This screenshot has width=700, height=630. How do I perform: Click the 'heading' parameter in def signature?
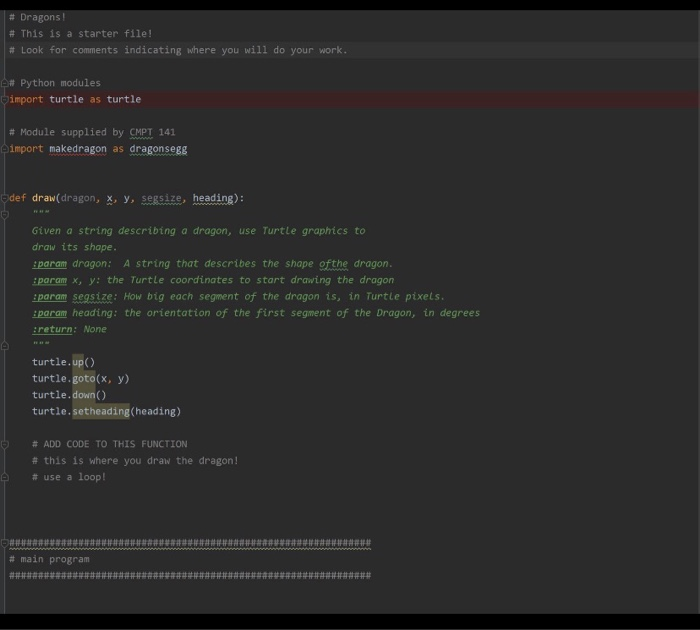[213, 198]
